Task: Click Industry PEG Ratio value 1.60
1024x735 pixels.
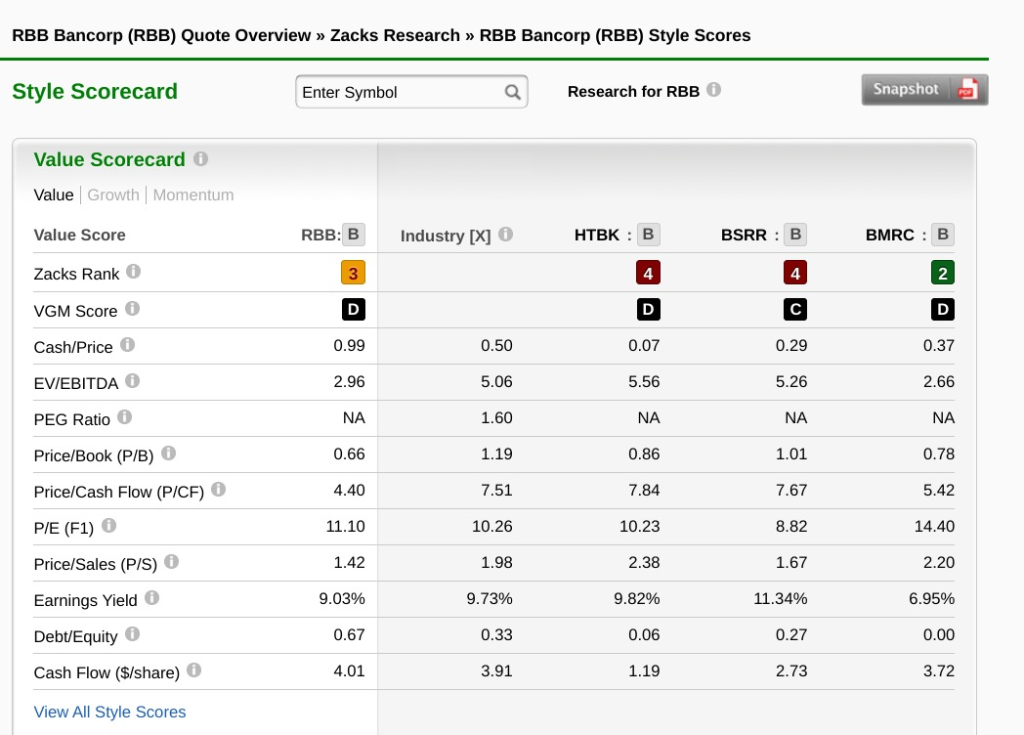Action: coord(496,417)
